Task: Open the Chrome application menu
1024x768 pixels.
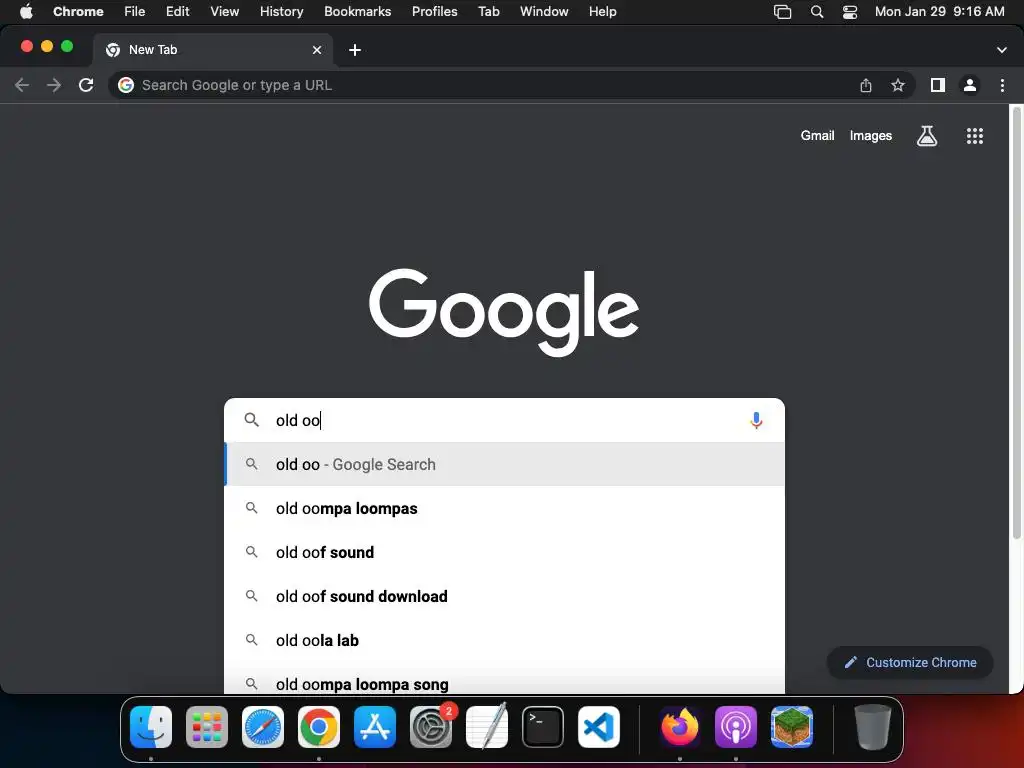Action: [x=78, y=12]
